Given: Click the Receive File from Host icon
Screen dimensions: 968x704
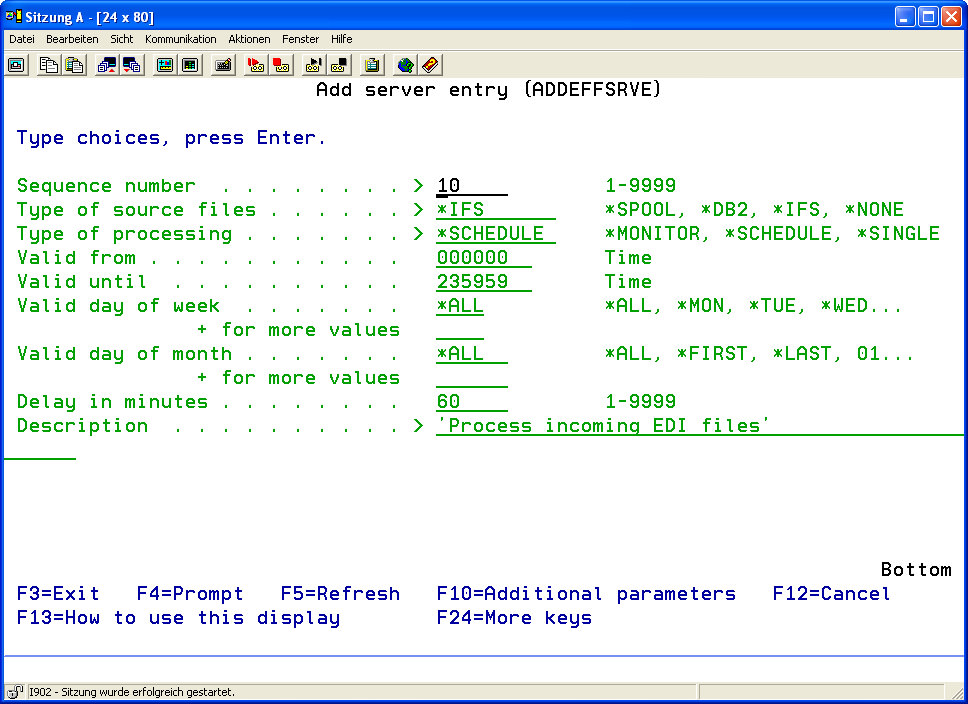Looking at the screenshot, I should 132,65.
